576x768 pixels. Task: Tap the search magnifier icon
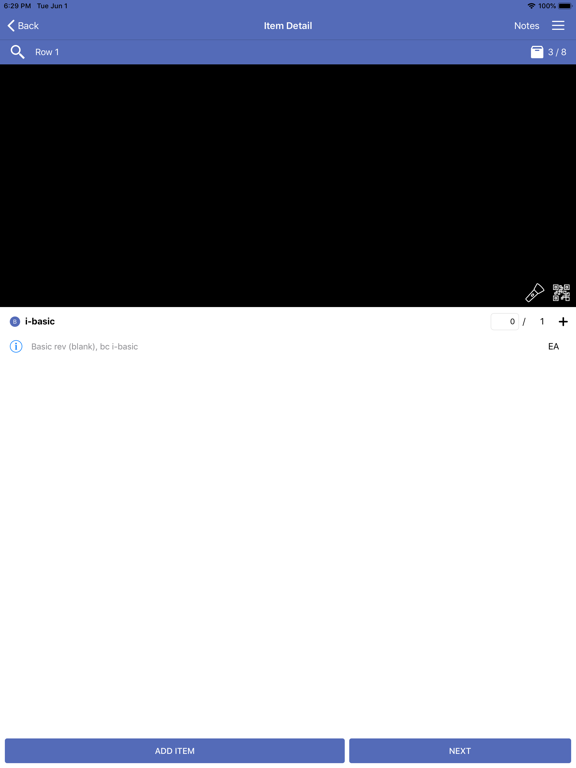pos(18,52)
